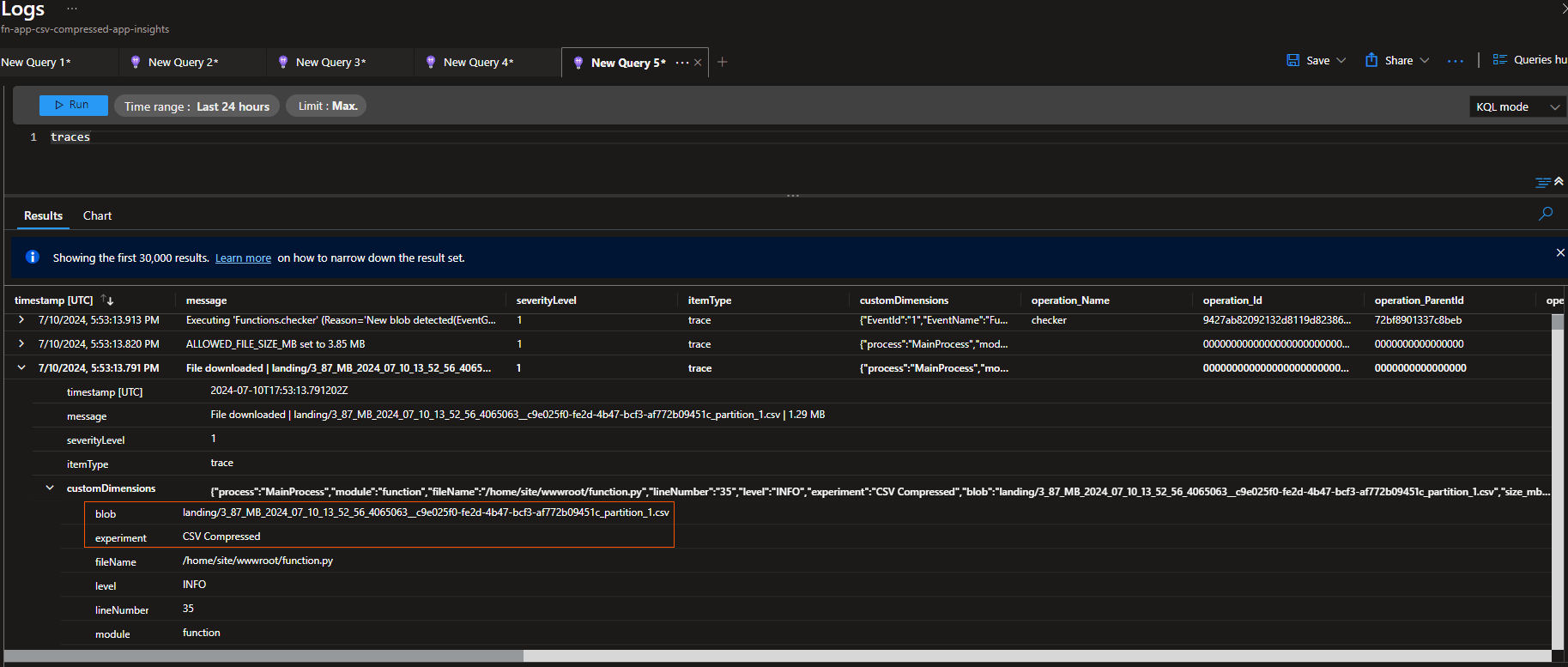Click the severityLevel column header
1568x667 pixels.
tap(547, 300)
